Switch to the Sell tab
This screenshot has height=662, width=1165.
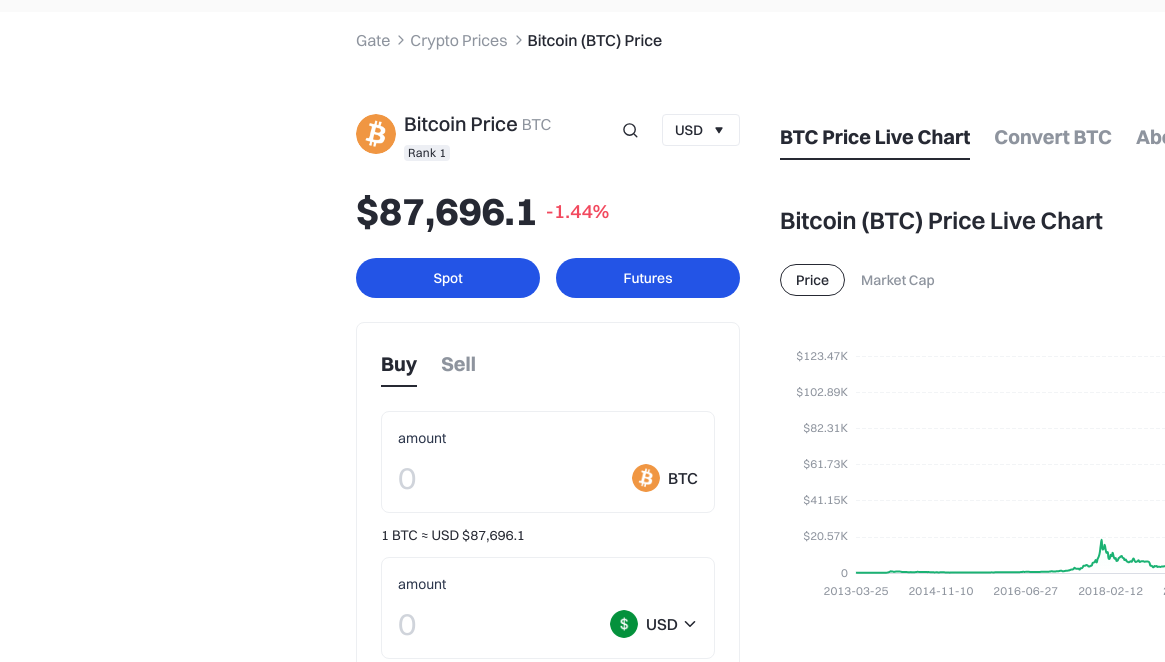458,364
